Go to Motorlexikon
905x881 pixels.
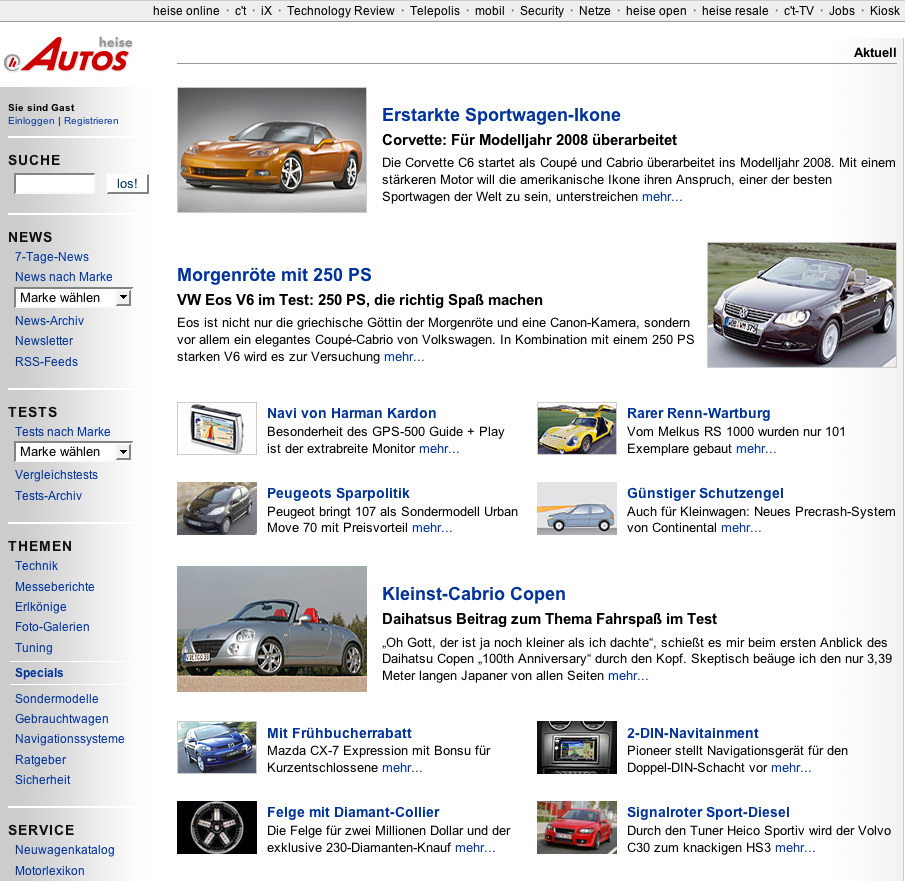tap(50, 871)
